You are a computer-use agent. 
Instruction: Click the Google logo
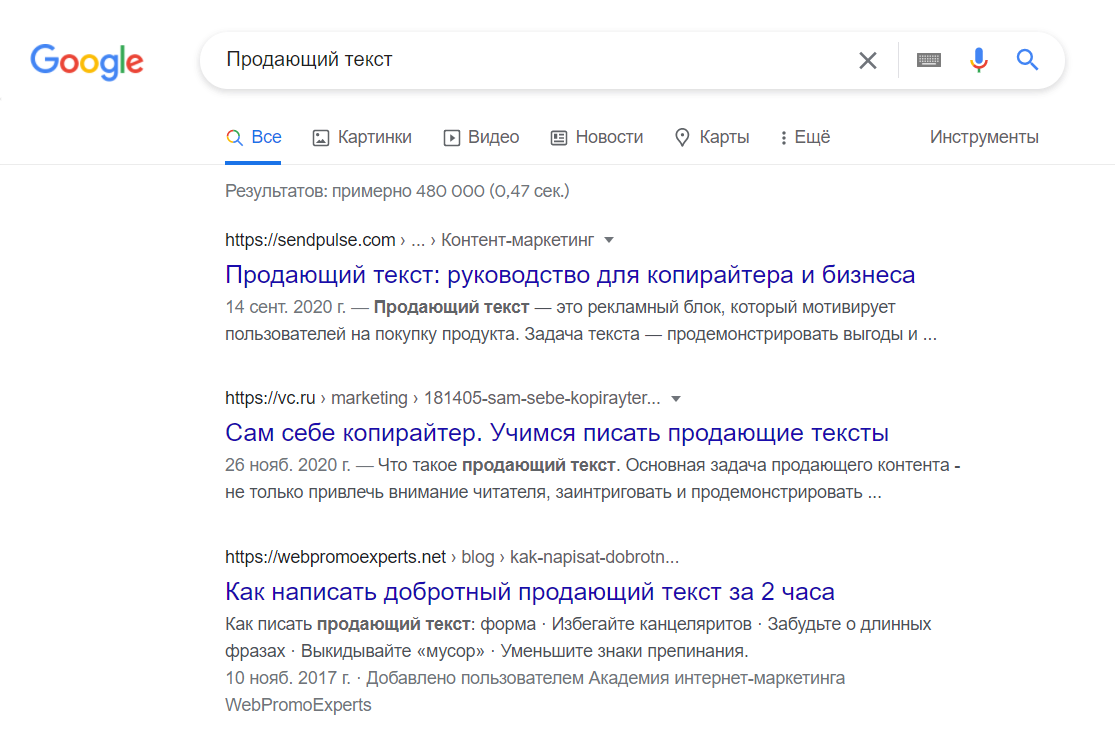[x=87, y=61]
